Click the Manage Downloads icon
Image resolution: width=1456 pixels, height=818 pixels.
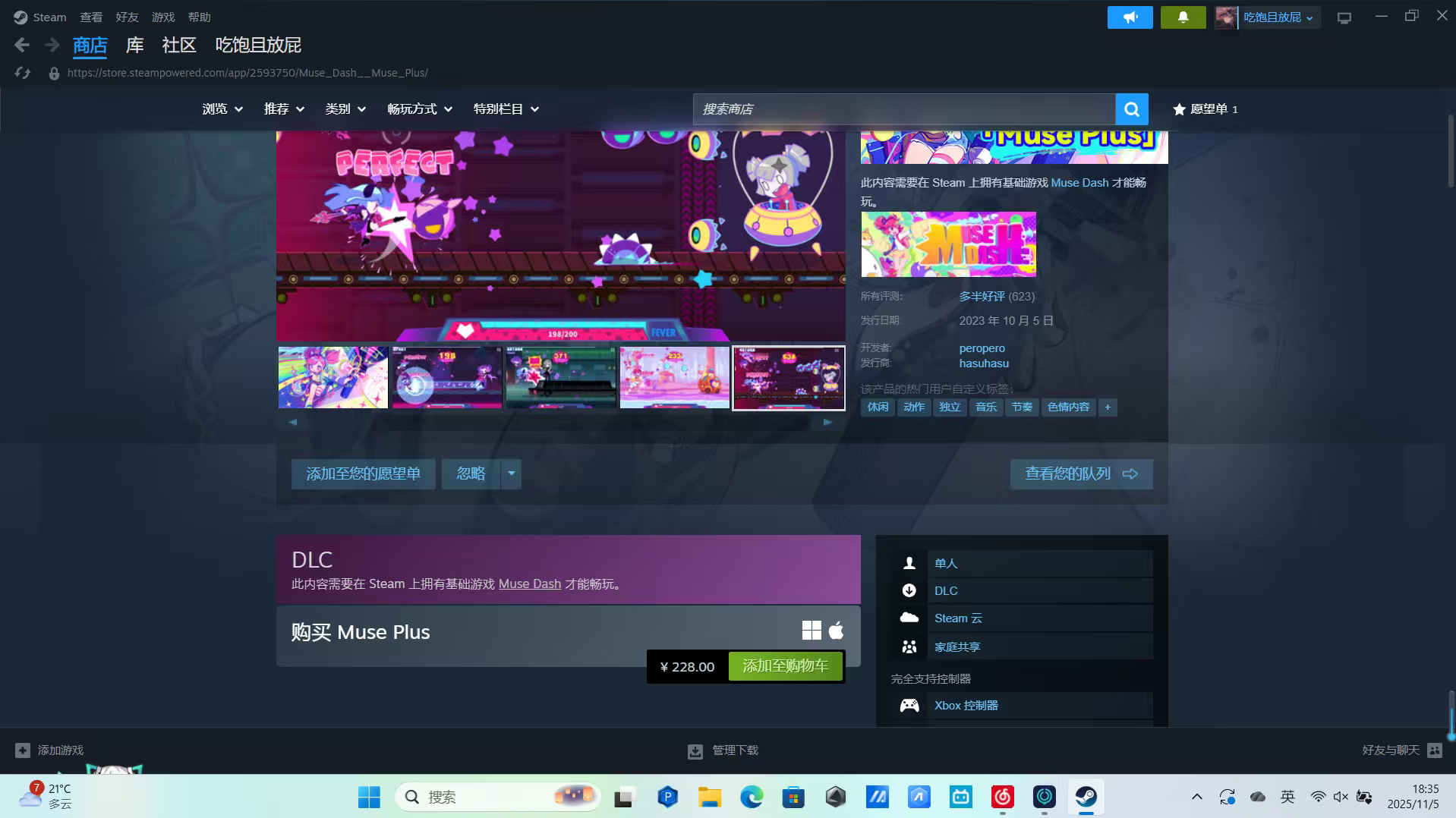tap(695, 750)
